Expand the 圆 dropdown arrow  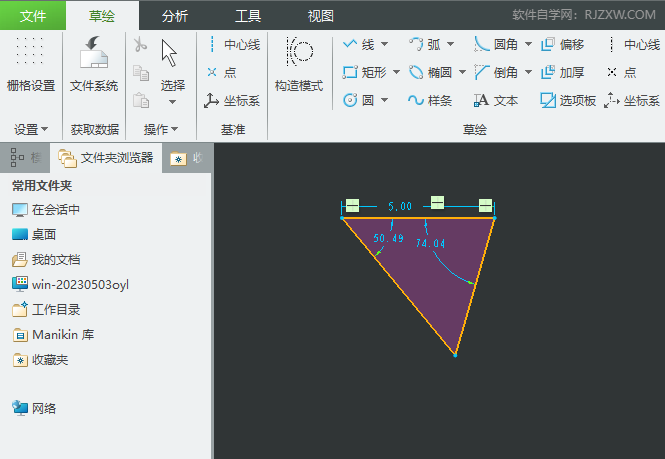tap(384, 101)
